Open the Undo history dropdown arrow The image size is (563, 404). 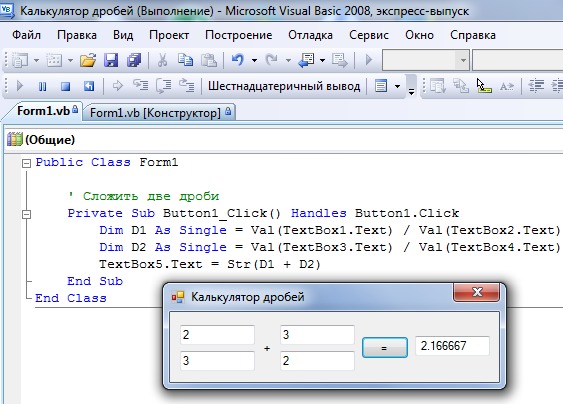(x=254, y=60)
